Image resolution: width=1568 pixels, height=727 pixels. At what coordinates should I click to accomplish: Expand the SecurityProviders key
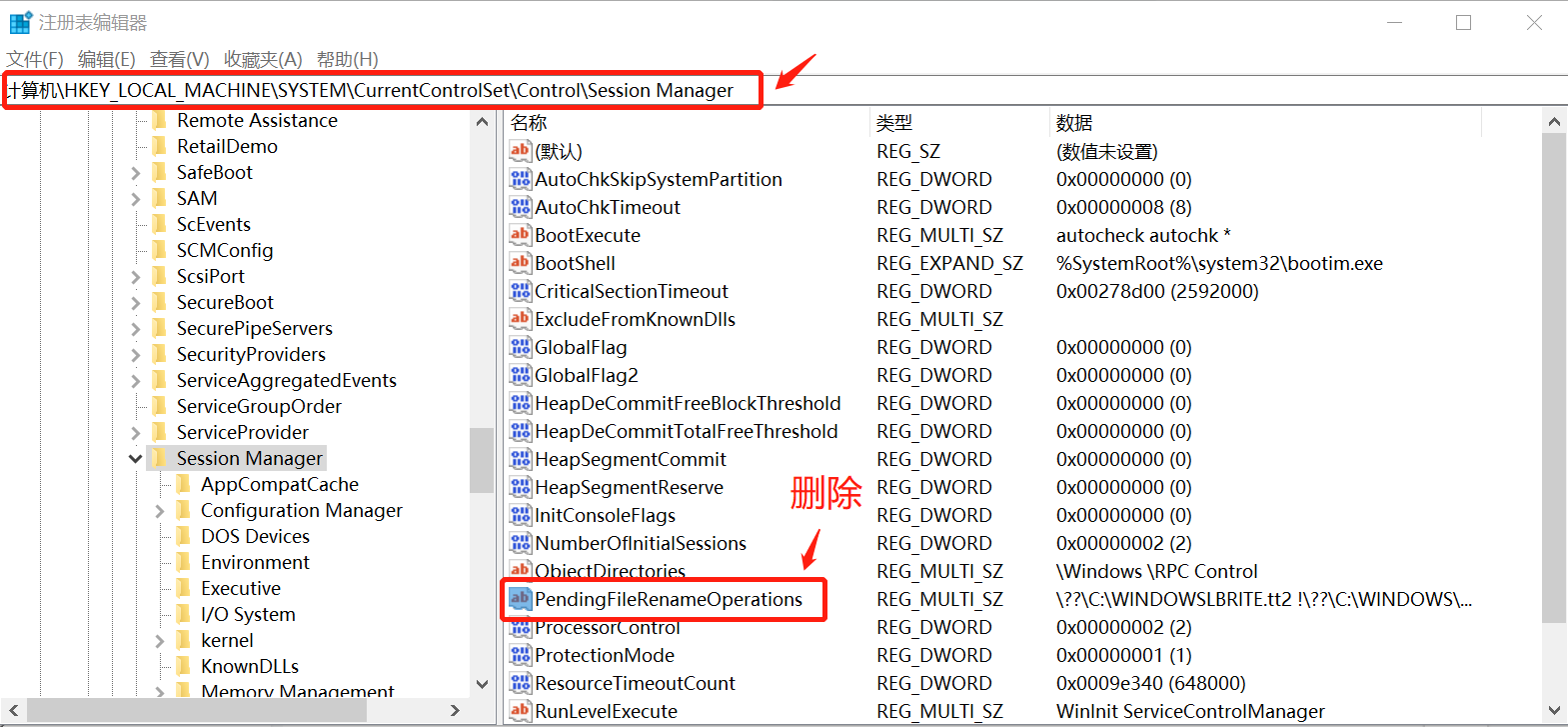[135, 355]
